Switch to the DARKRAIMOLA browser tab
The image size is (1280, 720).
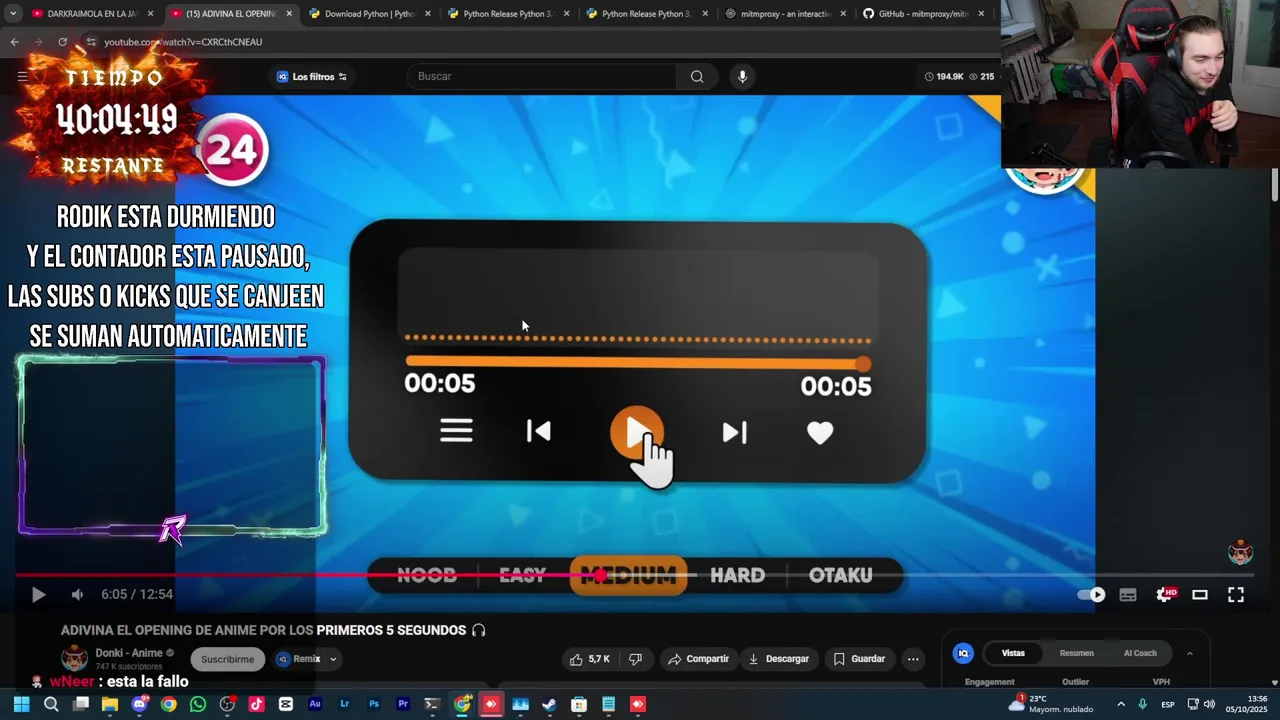click(x=92, y=14)
